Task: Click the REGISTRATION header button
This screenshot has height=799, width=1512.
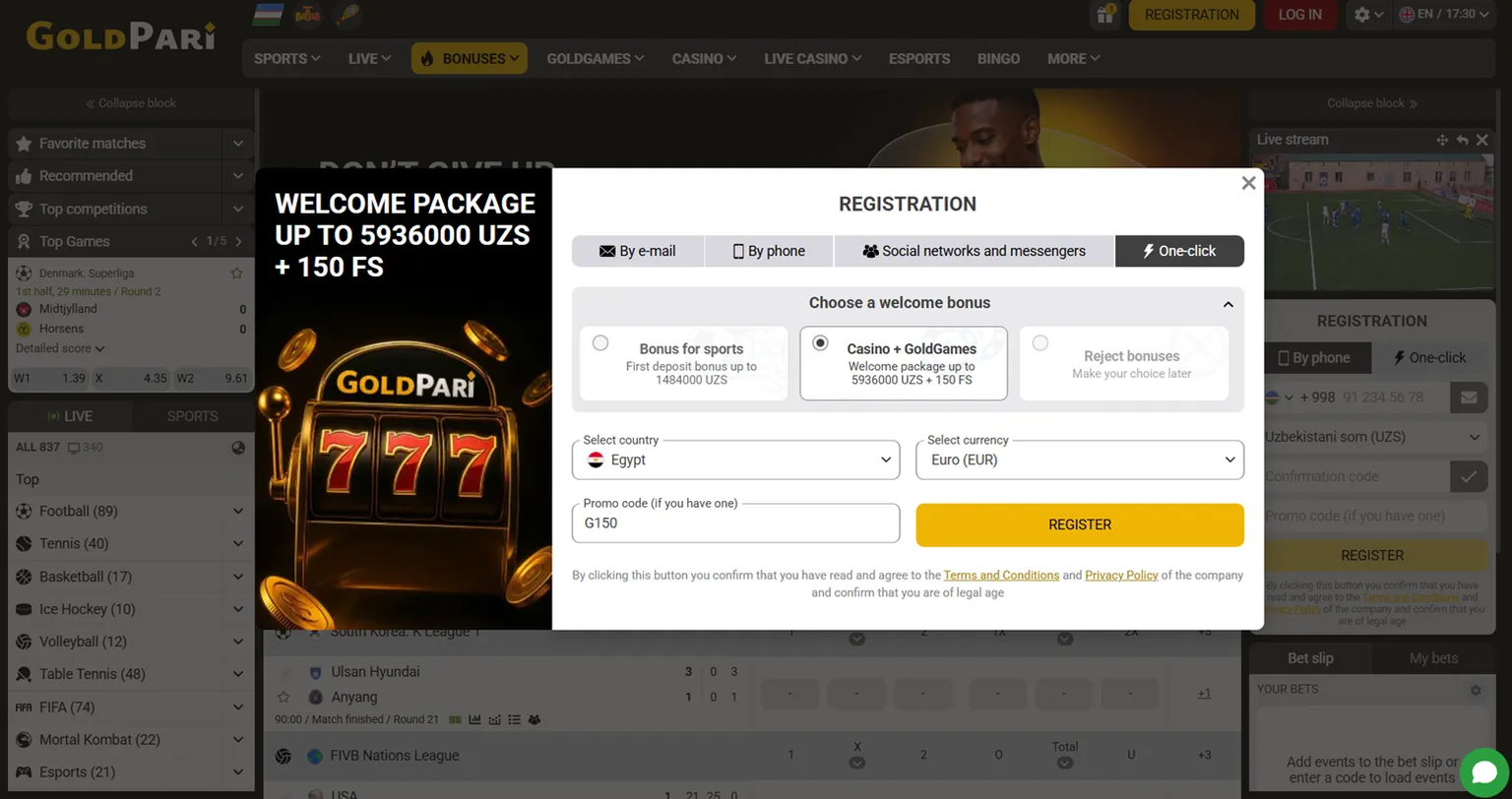Action: pyautogui.click(x=1191, y=15)
